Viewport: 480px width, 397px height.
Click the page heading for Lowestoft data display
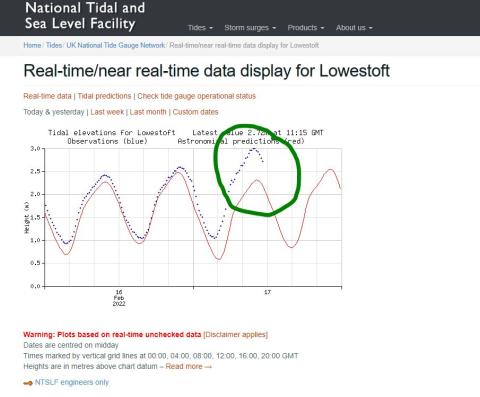click(207, 71)
